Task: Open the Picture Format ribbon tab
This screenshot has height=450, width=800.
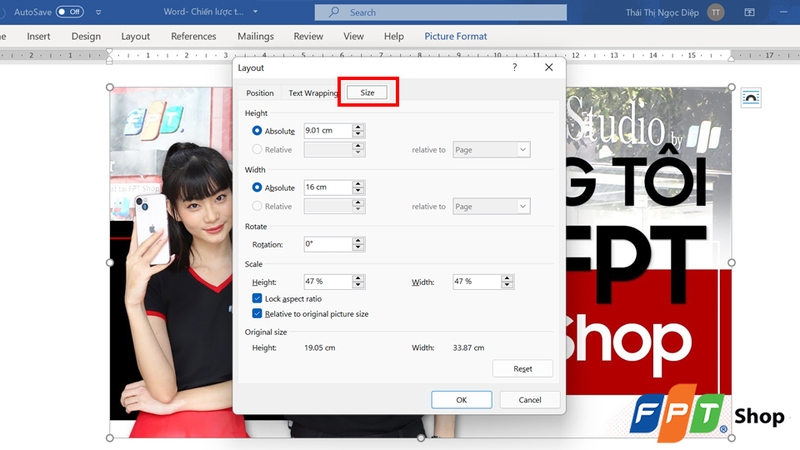Action: 456,36
